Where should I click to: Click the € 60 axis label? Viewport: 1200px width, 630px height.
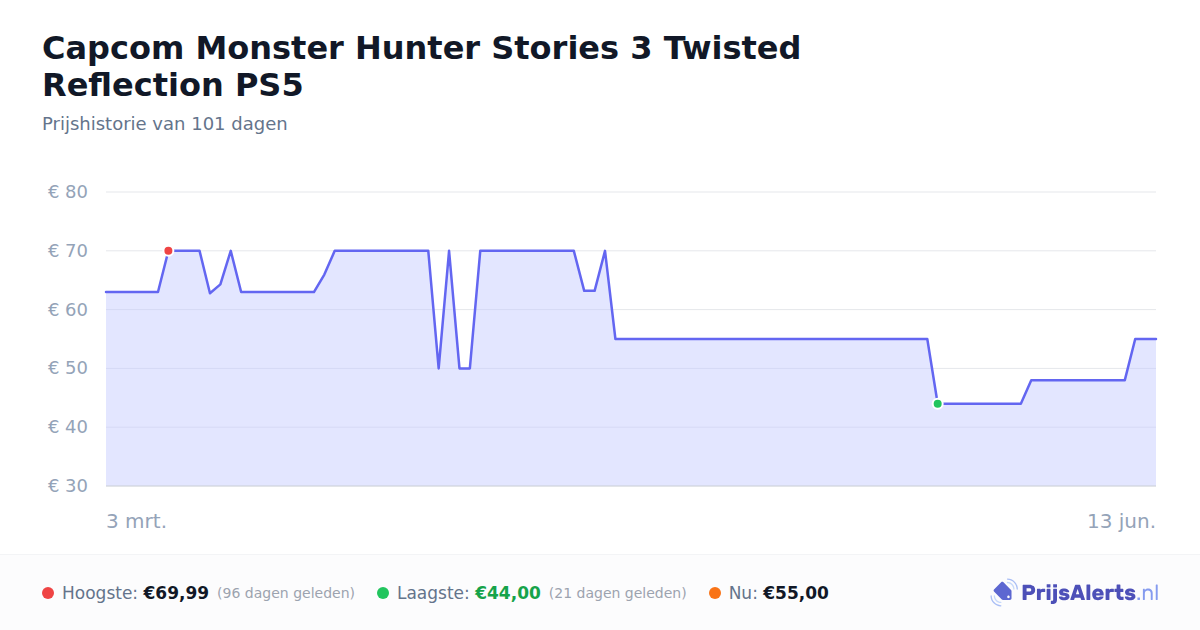click(68, 310)
